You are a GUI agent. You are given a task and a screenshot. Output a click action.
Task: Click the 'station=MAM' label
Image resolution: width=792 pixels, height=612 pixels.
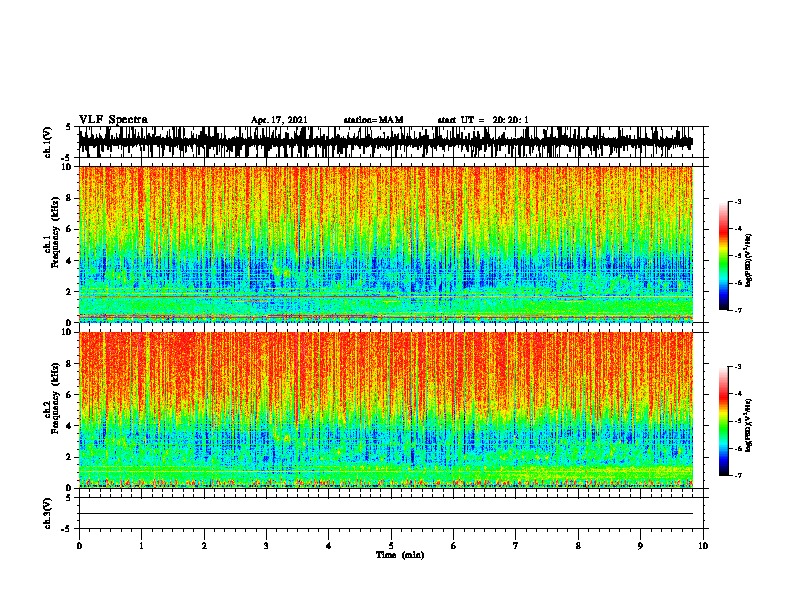(373, 120)
